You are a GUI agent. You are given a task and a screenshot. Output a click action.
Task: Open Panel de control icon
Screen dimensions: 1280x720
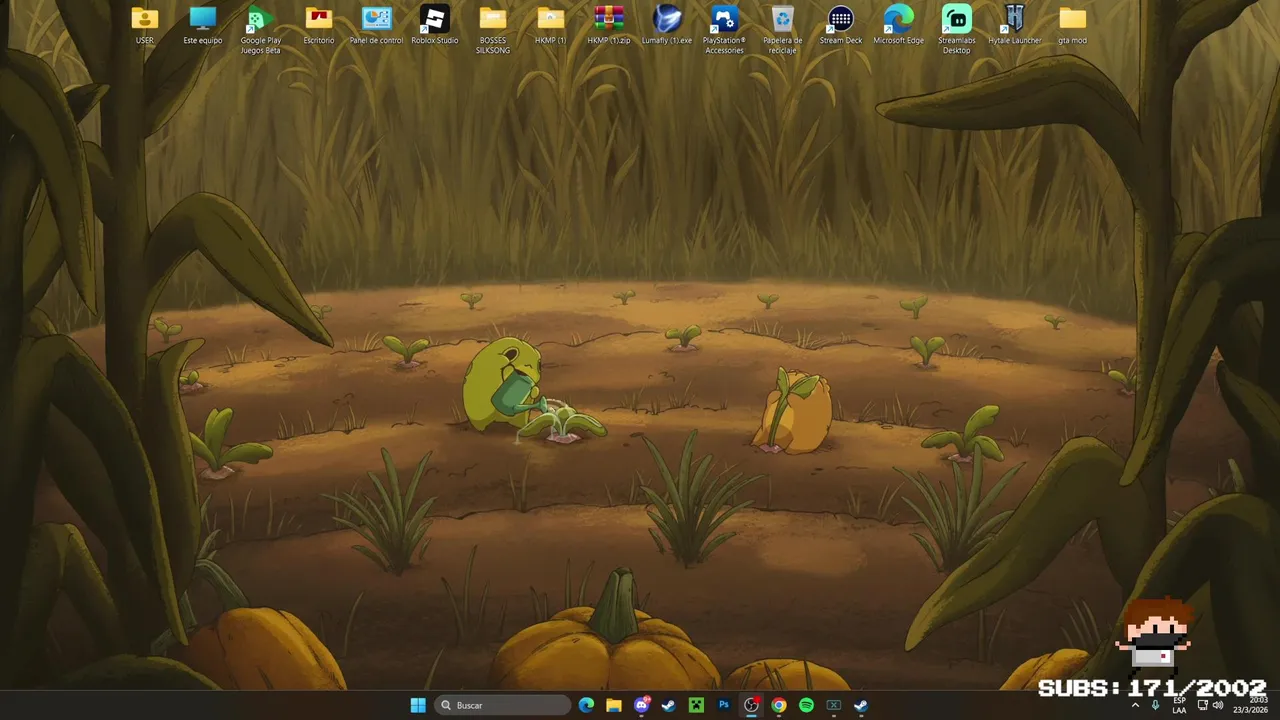coord(376,25)
